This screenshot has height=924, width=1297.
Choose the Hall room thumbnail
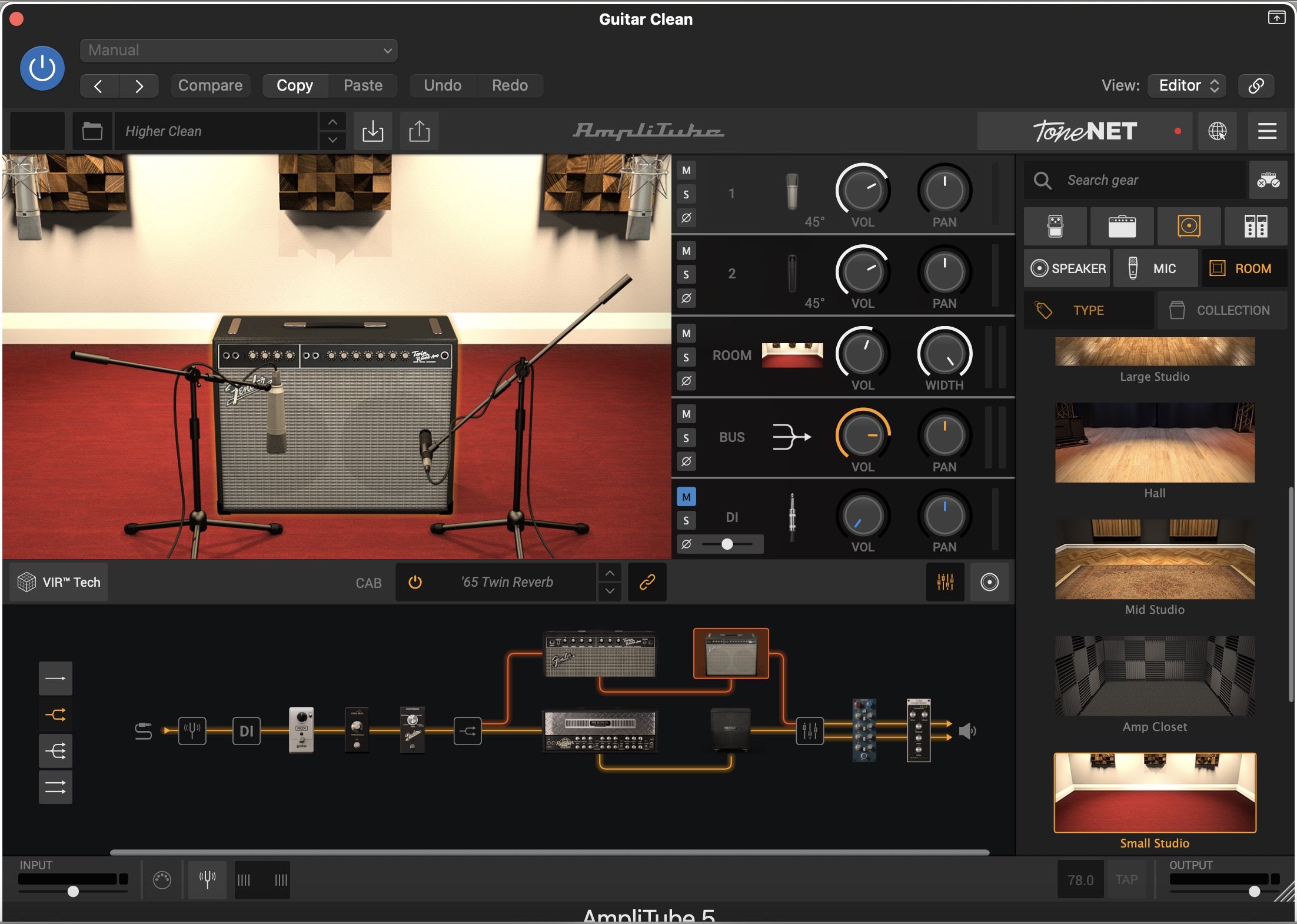click(1155, 443)
